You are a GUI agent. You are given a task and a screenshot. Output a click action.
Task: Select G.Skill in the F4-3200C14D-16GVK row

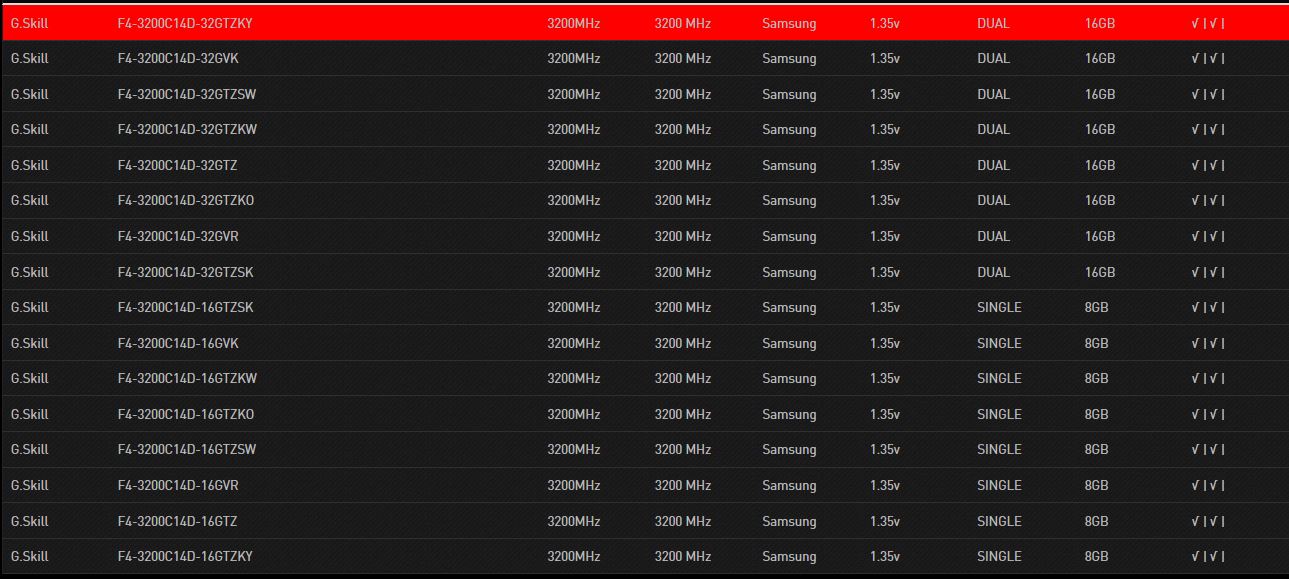click(x=29, y=343)
